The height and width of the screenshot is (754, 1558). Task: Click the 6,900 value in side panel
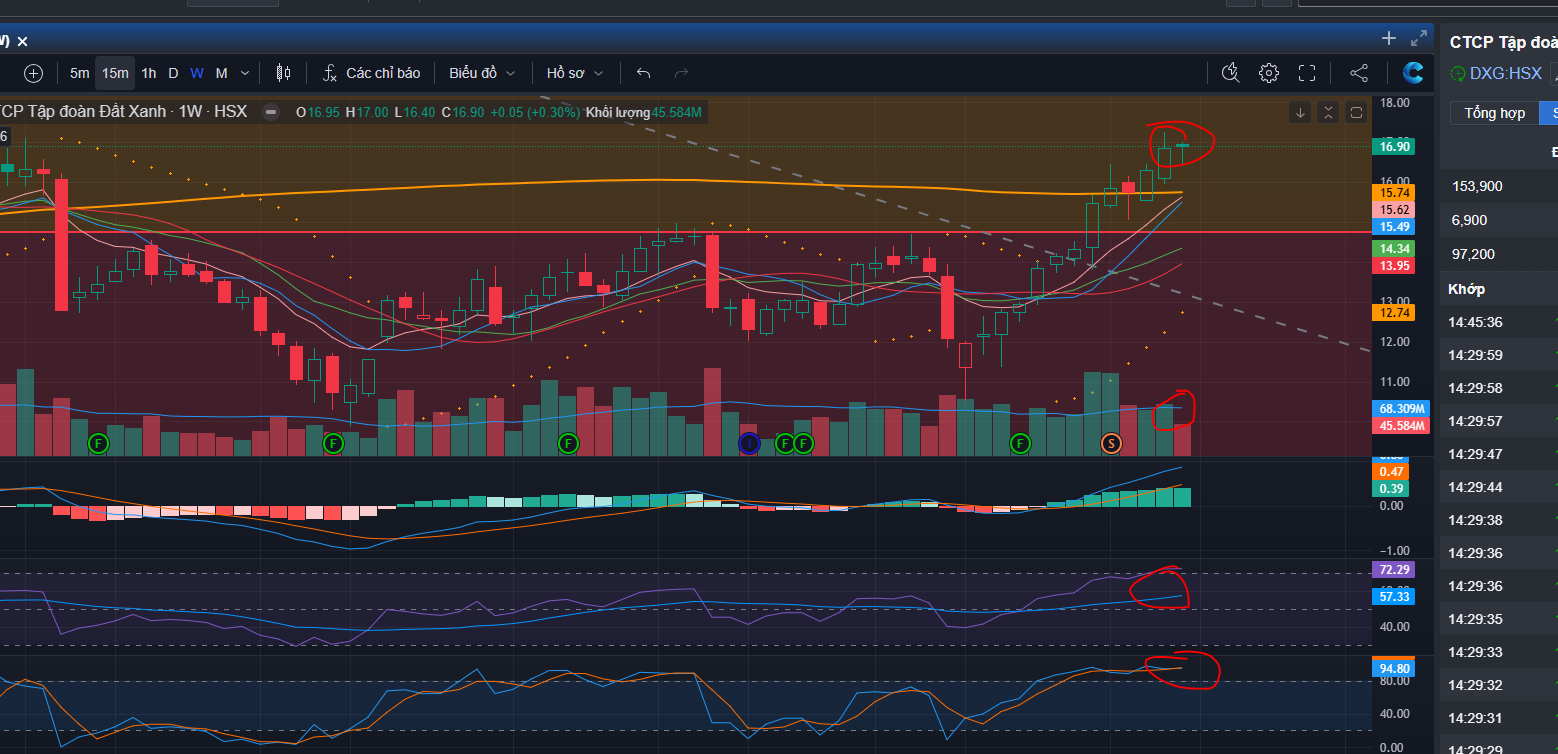[1469, 220]
